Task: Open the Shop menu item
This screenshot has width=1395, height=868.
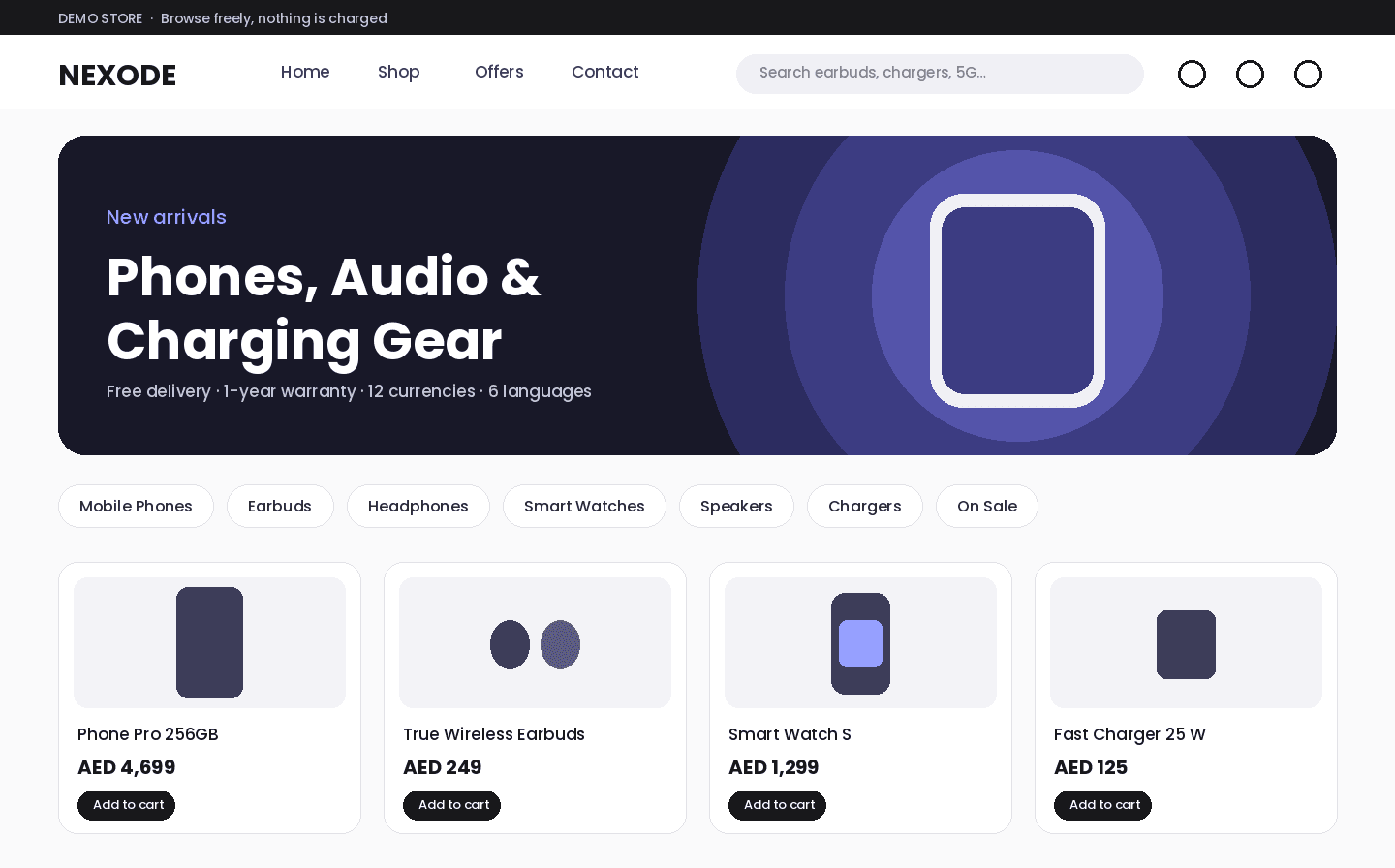Action: (x=399, y=72)
